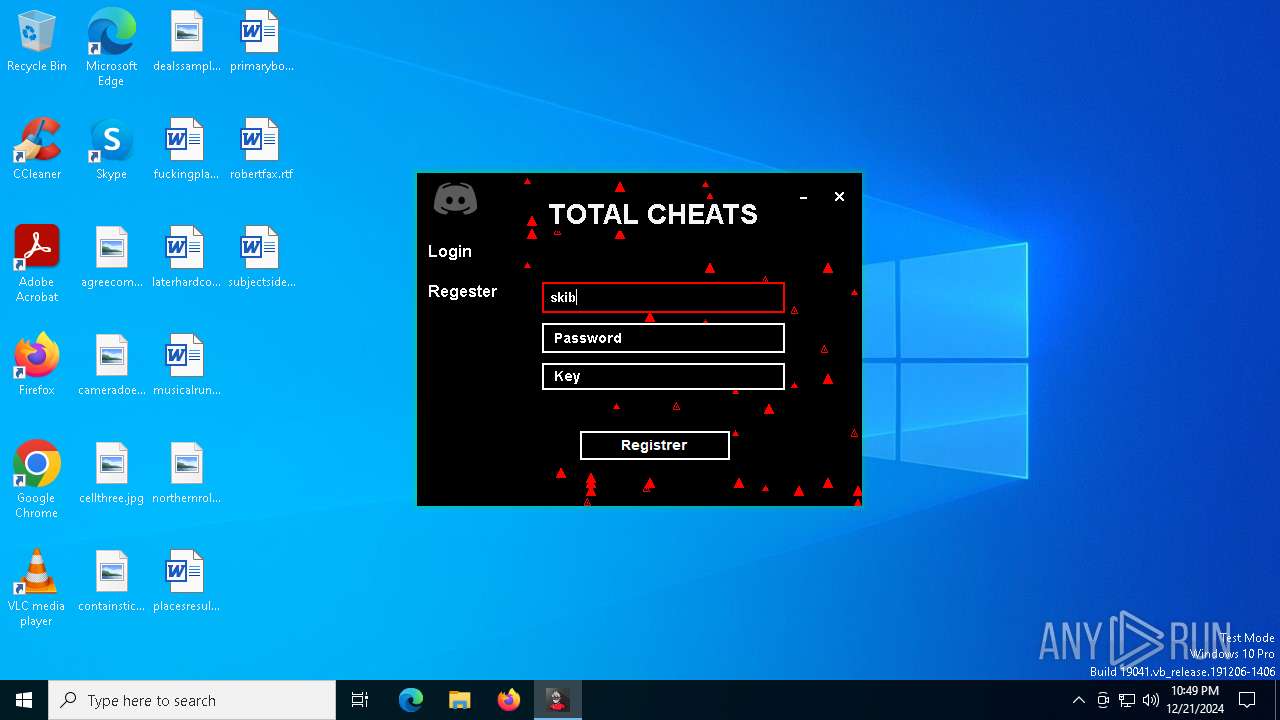Minimize the Total Cheats window
The image size is (1280, 720).
point(803,197)
